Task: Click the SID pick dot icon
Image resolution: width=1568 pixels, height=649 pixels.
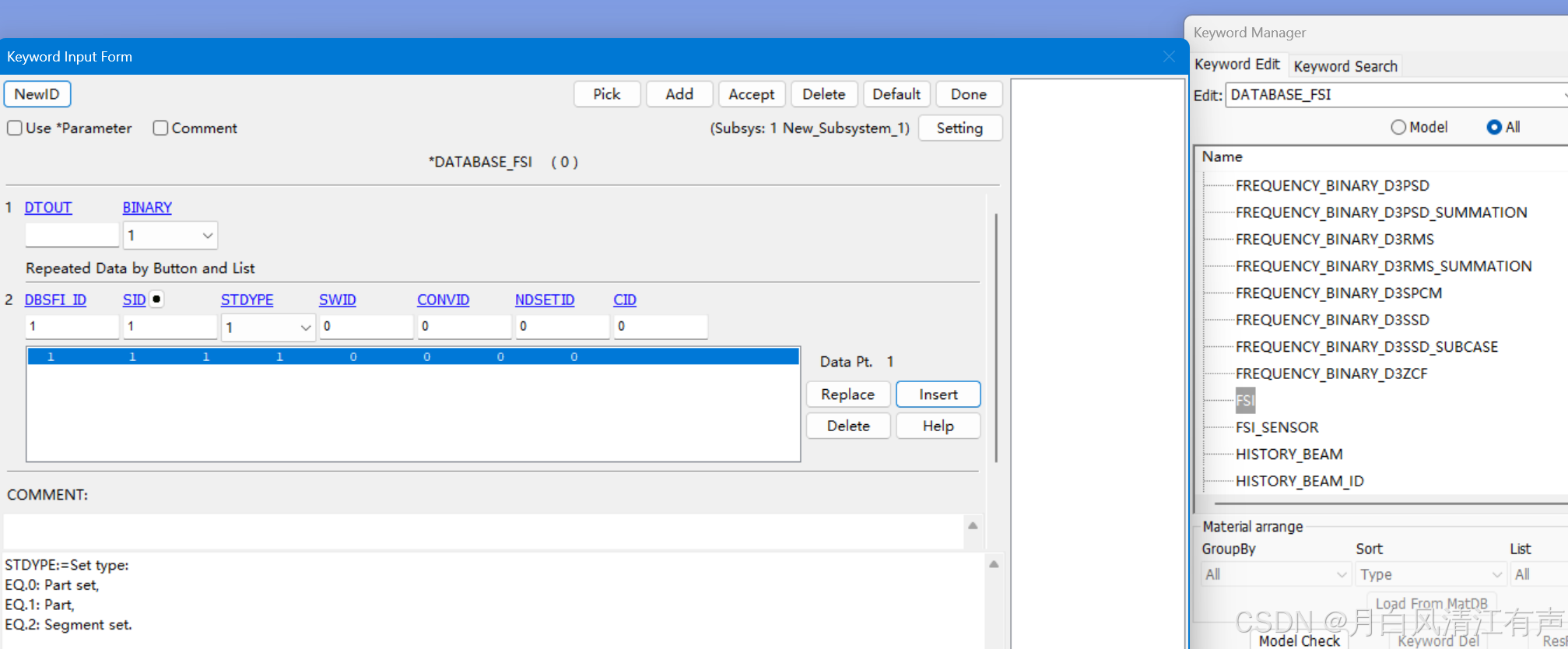Action: click(x=156, y=299)
